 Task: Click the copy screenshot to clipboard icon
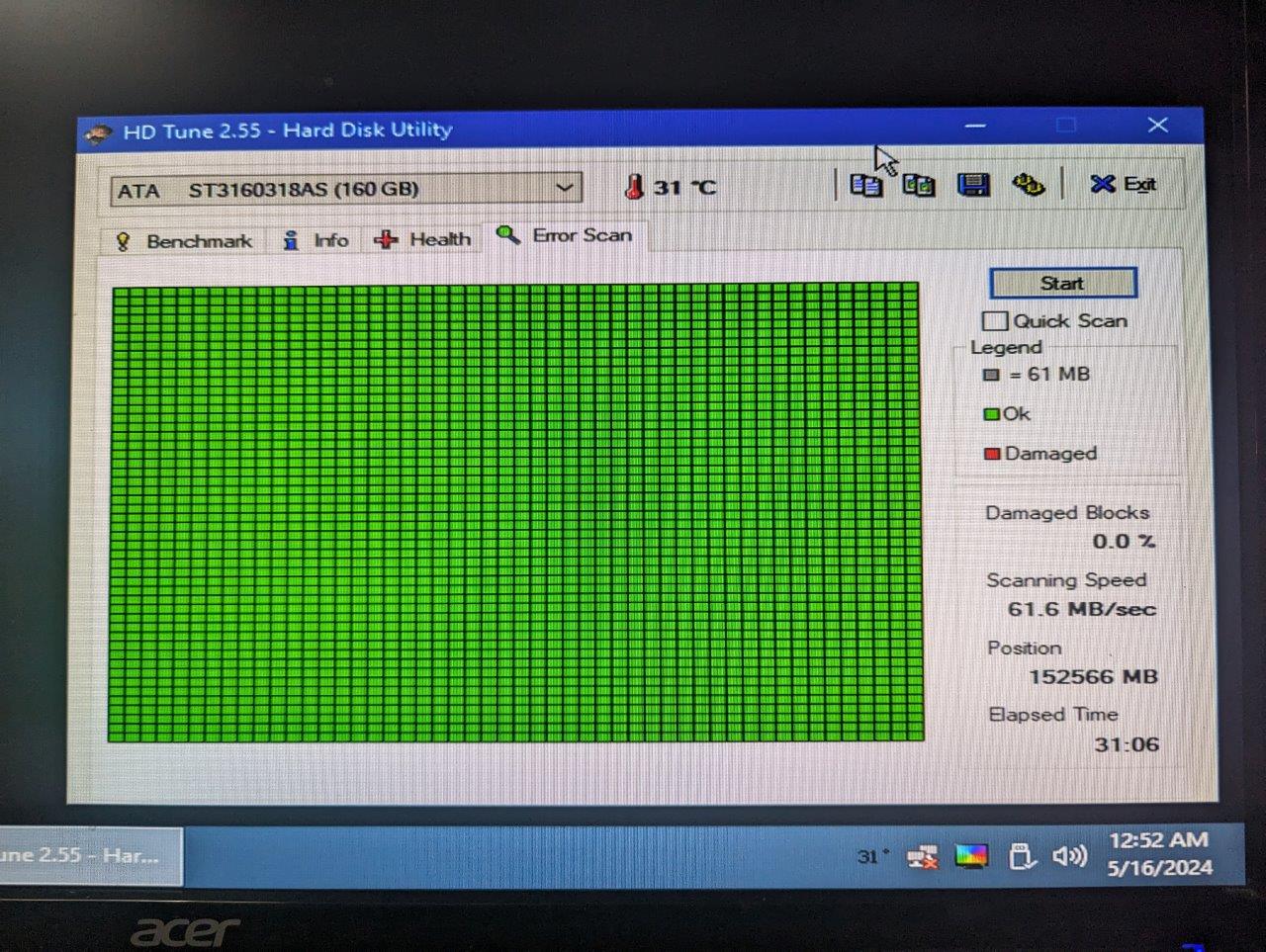[x=918, y=185]
